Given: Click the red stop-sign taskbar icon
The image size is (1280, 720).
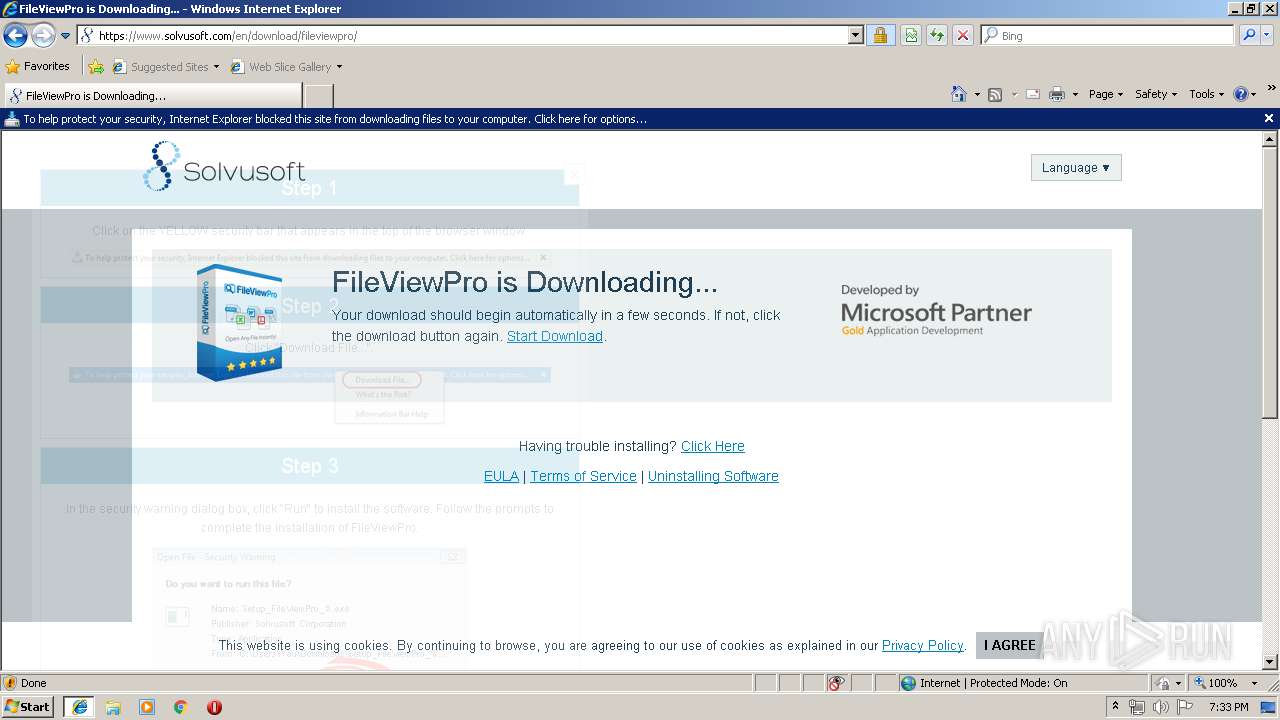Looking at the screenshot, I should point(214,707).
